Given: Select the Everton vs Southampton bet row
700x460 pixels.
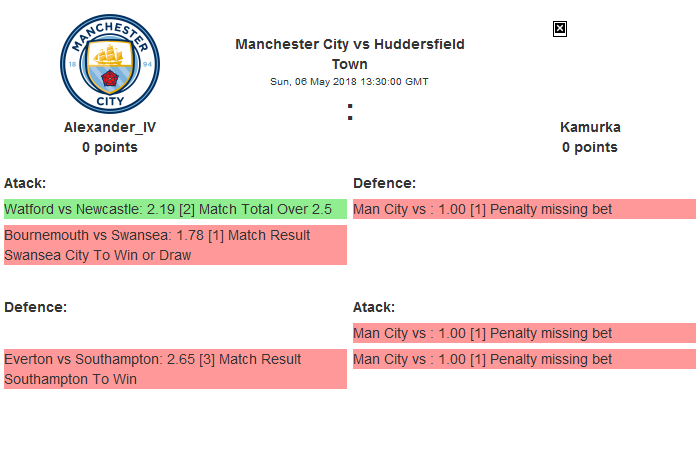Looking at the screenshot, I should [175, 369].
